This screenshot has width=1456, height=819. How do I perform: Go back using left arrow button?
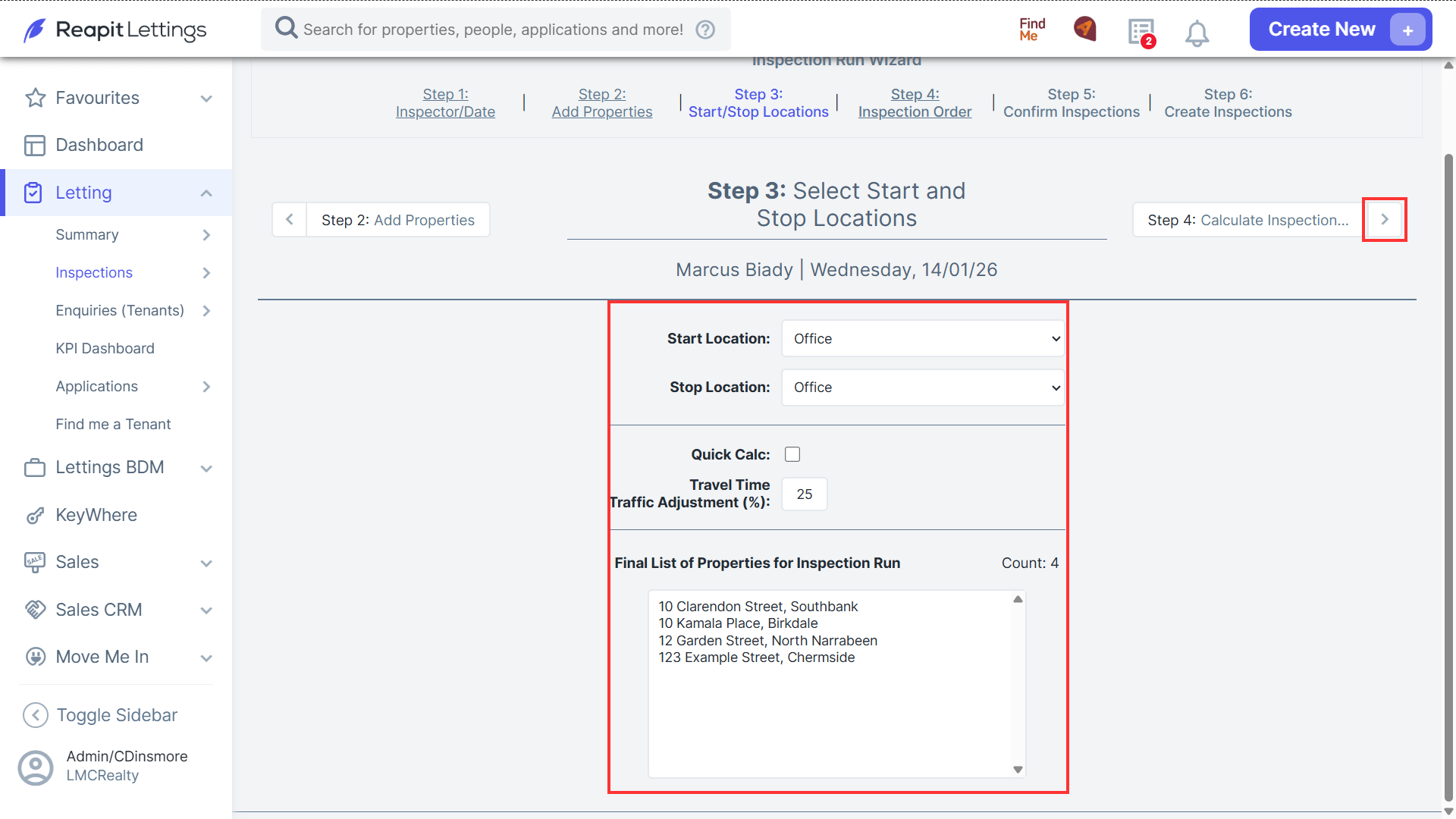coord(290,220)
